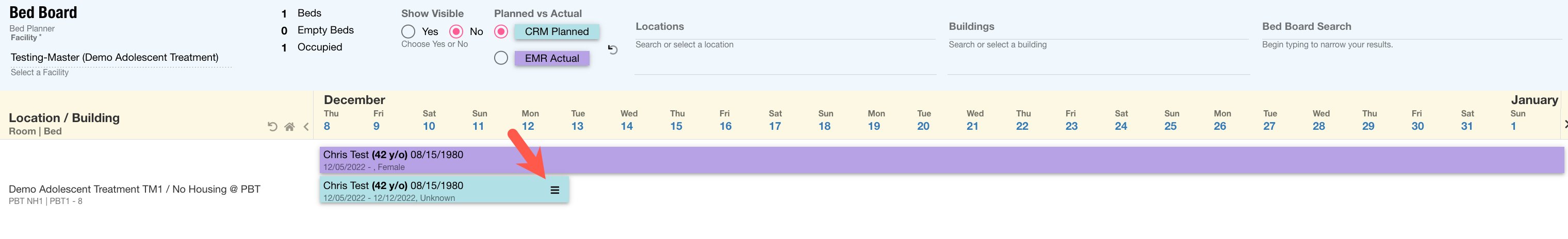Open hamburger menu on teal Chris Test bar

coord(554,191)
